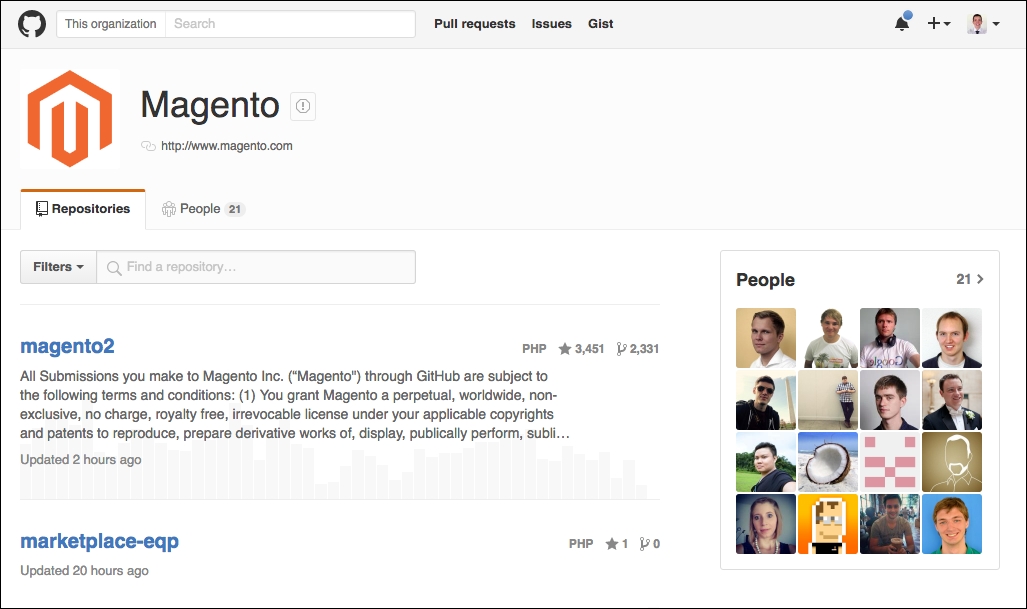Click the GitHub octocat logo
The width and height of the screenshot is (1027, 609).
click(31, 24)
